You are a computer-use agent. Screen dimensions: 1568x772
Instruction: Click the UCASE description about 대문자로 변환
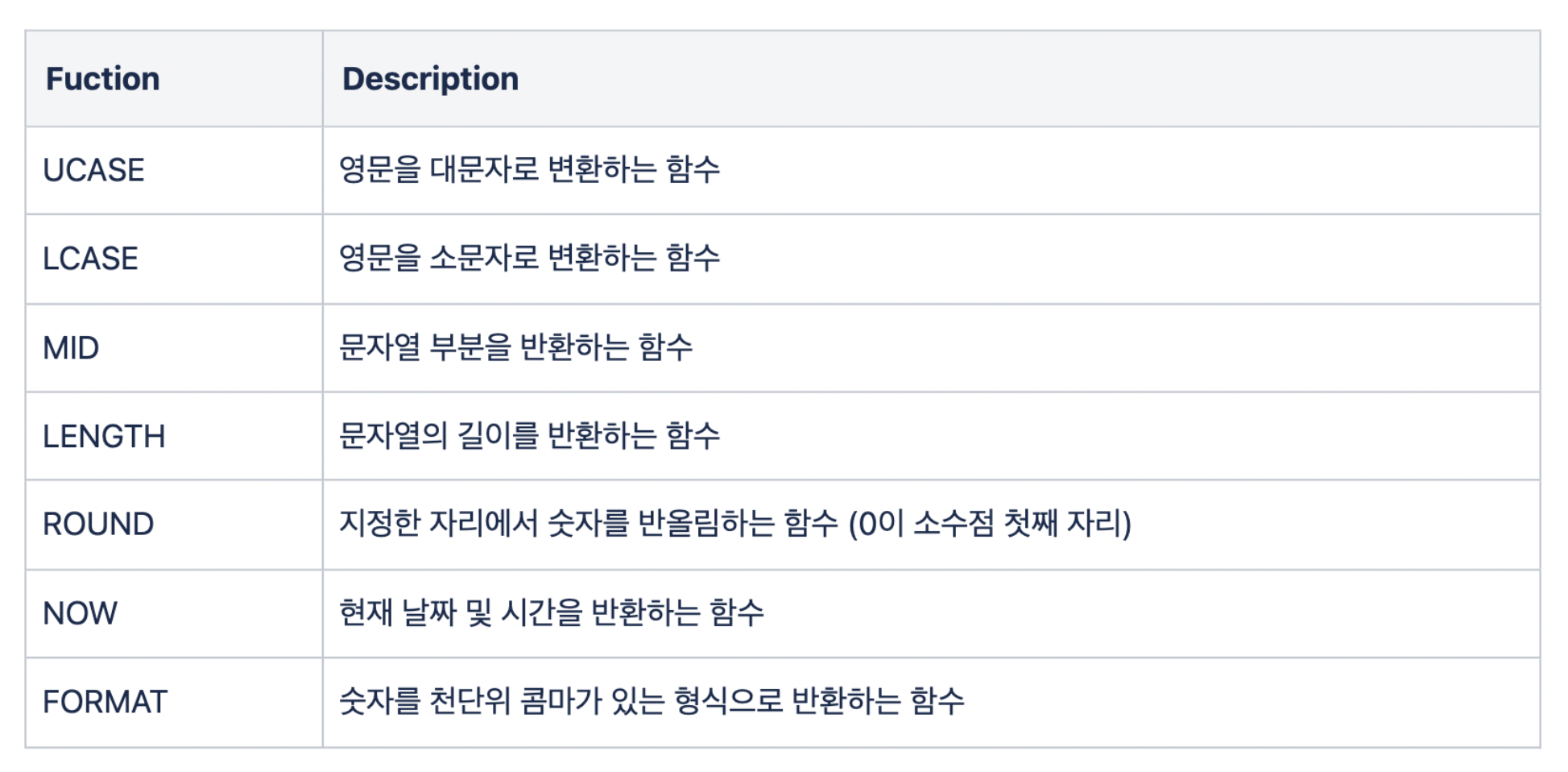click(x=529, y=170)
